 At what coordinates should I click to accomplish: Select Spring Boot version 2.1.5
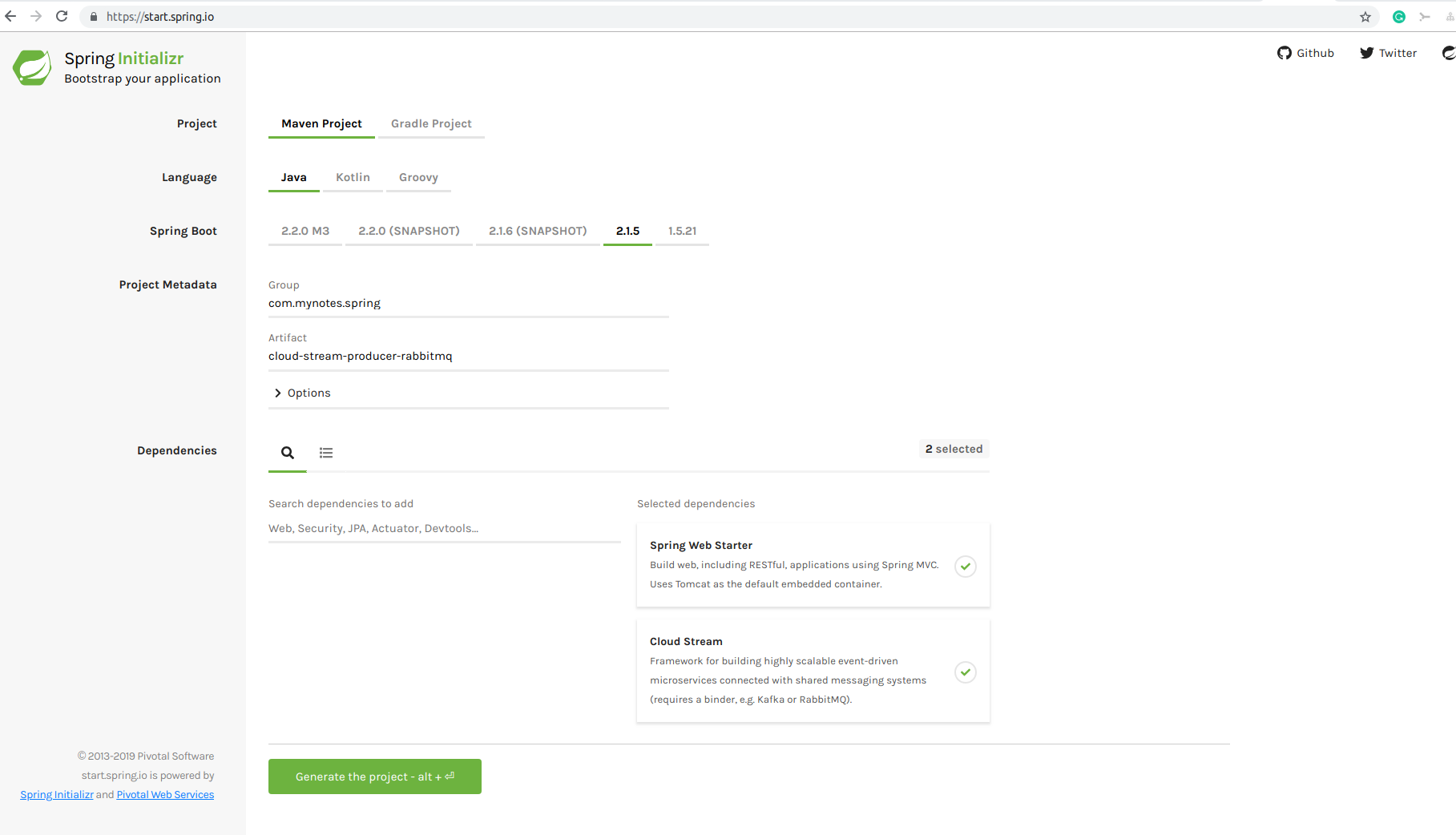[x=627, y=231]
